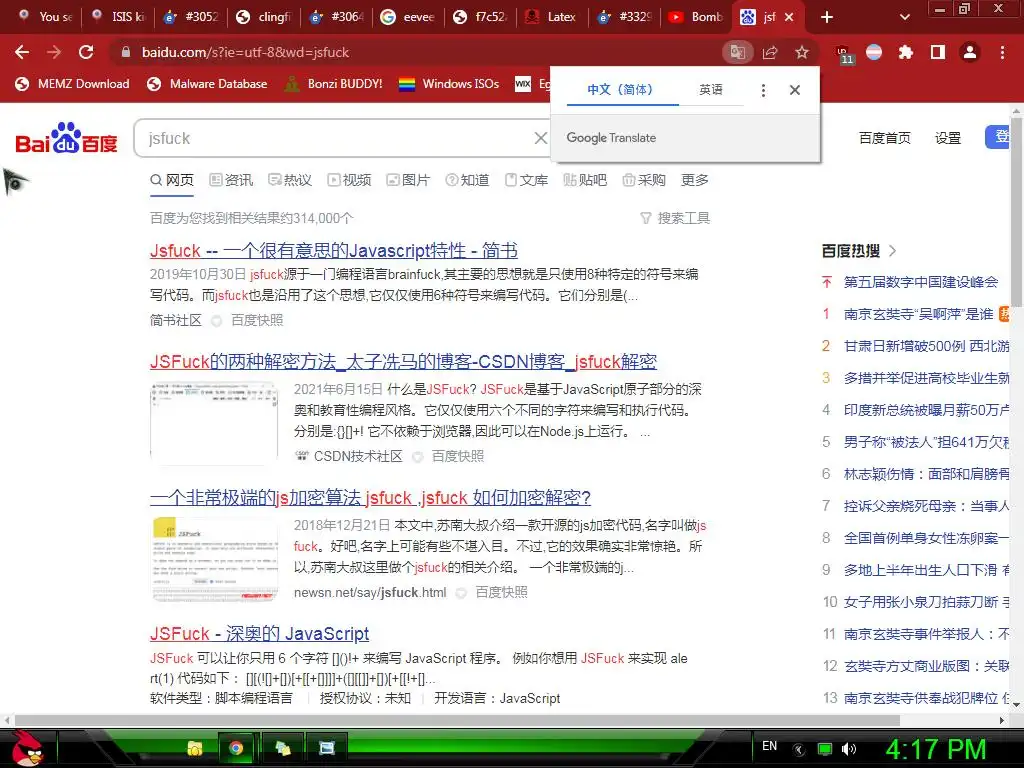
Task: Click the volume speaker tray icon
Action: click(x=849, y=749)
